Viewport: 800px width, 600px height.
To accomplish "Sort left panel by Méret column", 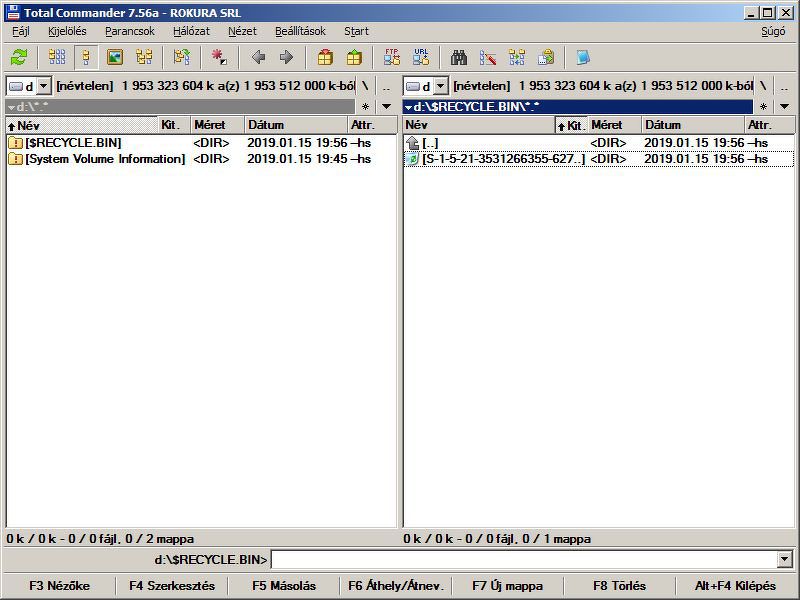I will (217, 125).
